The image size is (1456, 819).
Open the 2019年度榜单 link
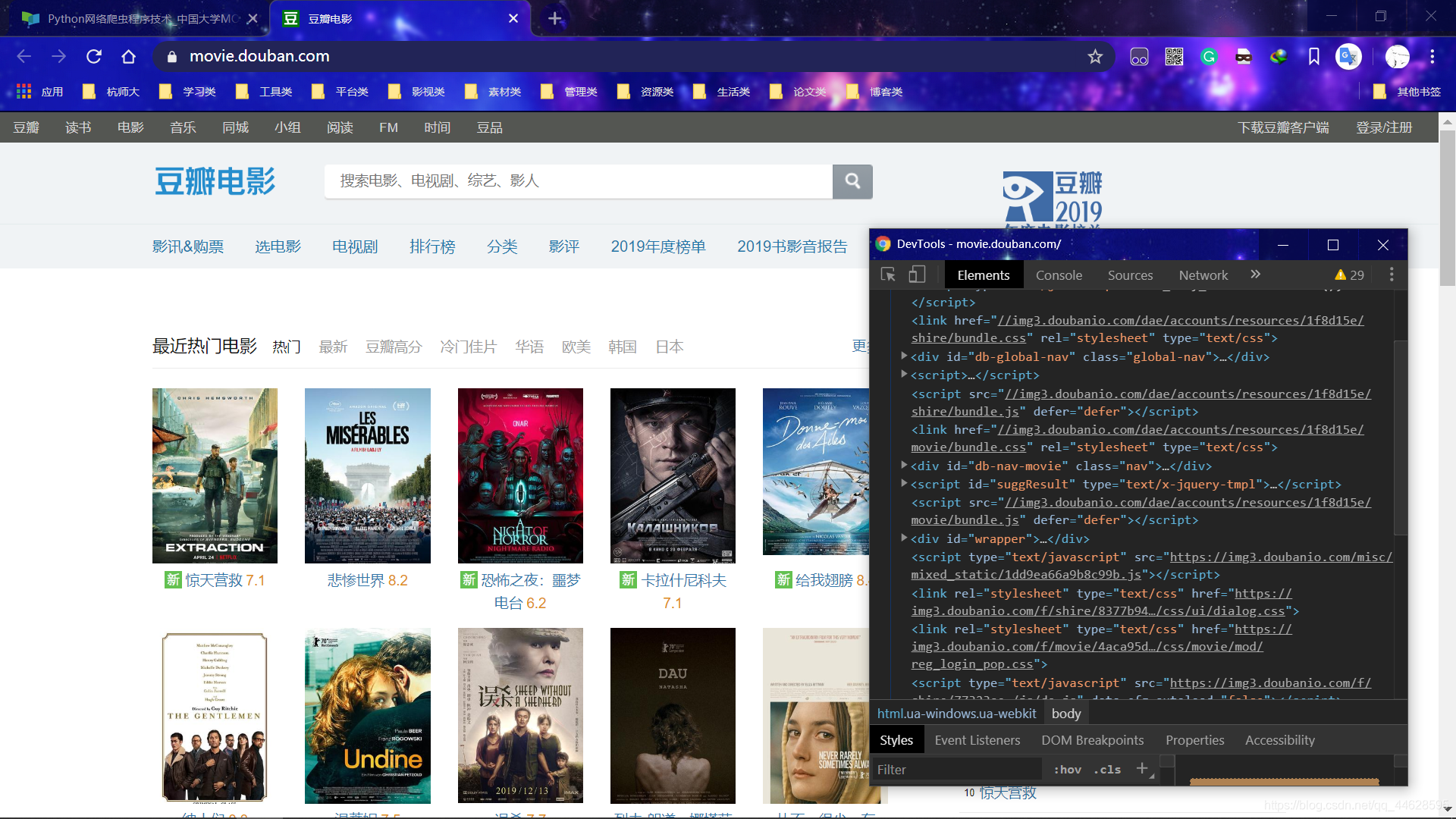(x=657, y=246)
